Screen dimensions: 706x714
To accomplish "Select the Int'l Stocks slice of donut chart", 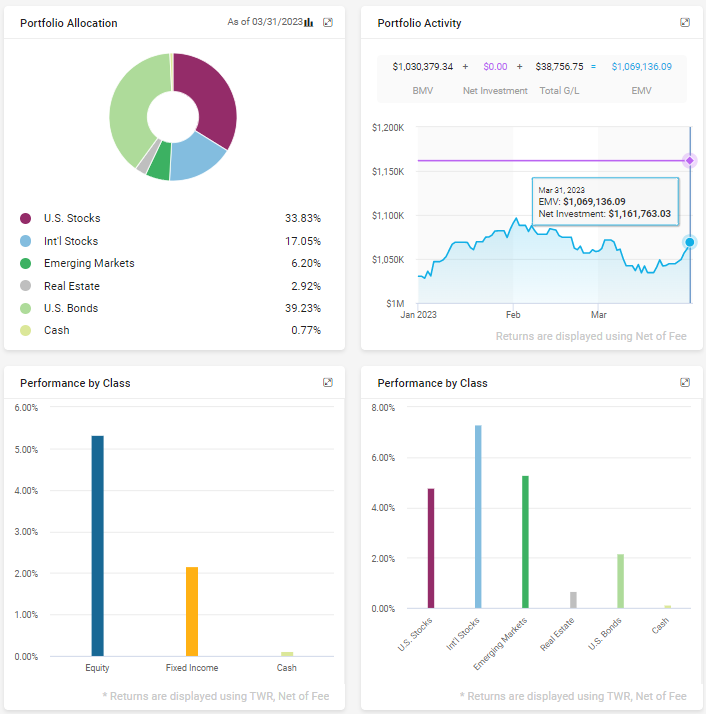I will tap(196, 157).
